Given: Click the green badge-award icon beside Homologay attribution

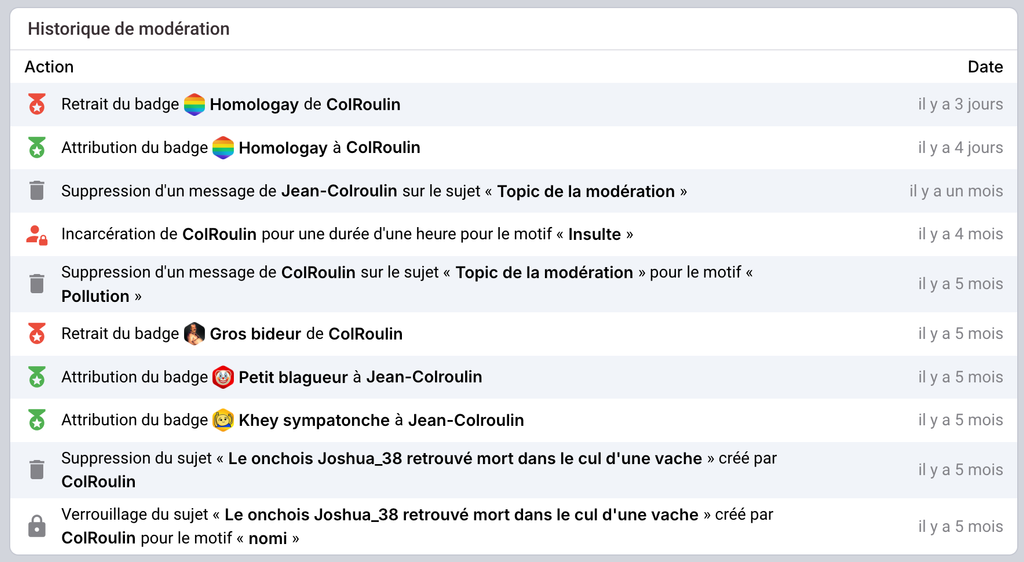Looking at the screenshot, I should [37, 148].
